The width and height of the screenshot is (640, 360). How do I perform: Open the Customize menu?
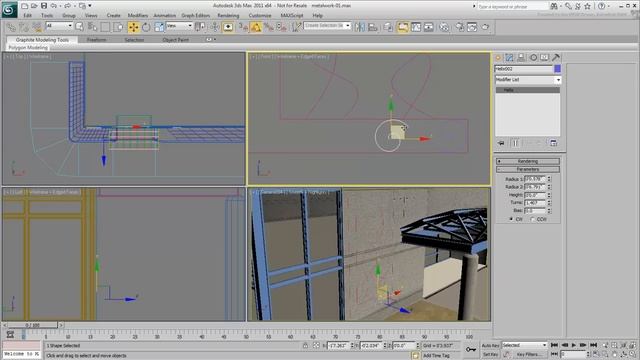(260, 16)
